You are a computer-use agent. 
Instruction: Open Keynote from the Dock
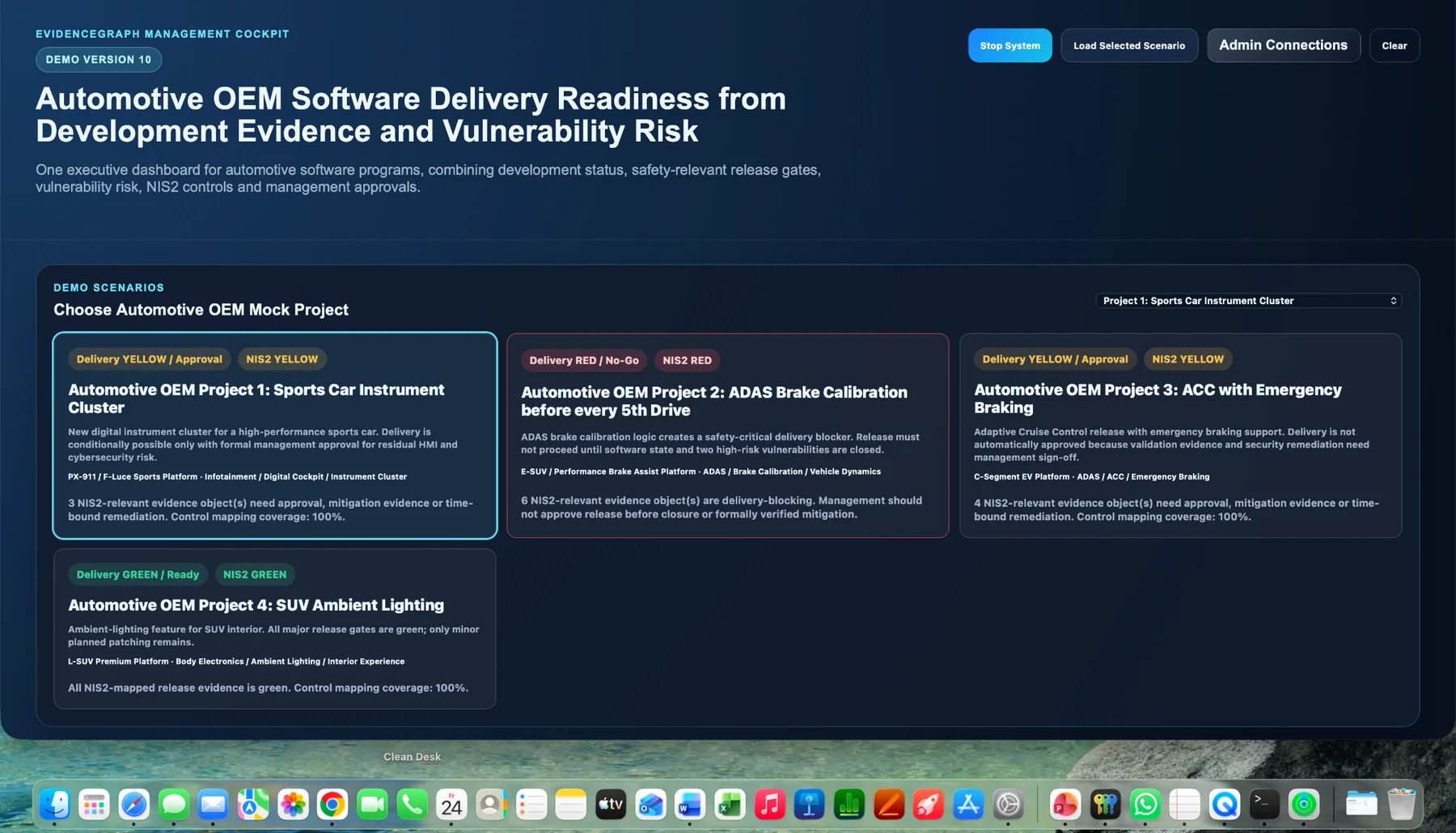[809, 805]
